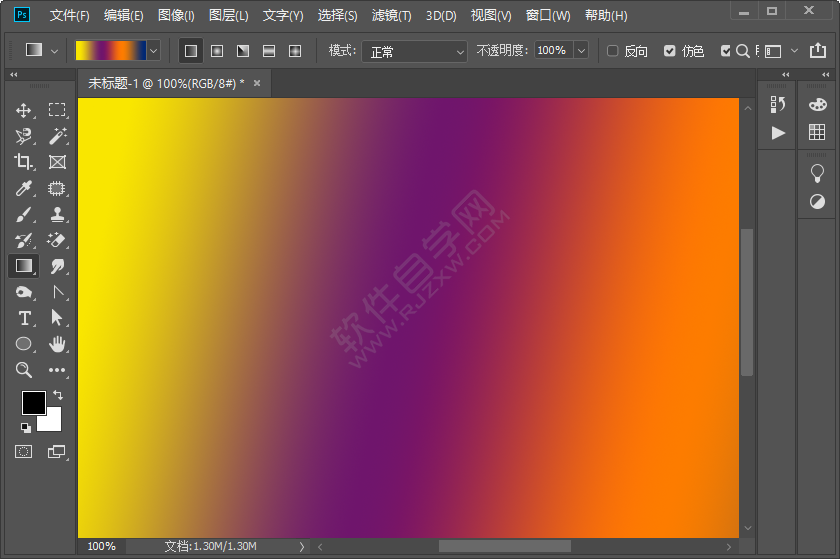Viewport: 840px width, 559px height.
Task: Select the Magic Wand tool
Action: tap(57, 136)
